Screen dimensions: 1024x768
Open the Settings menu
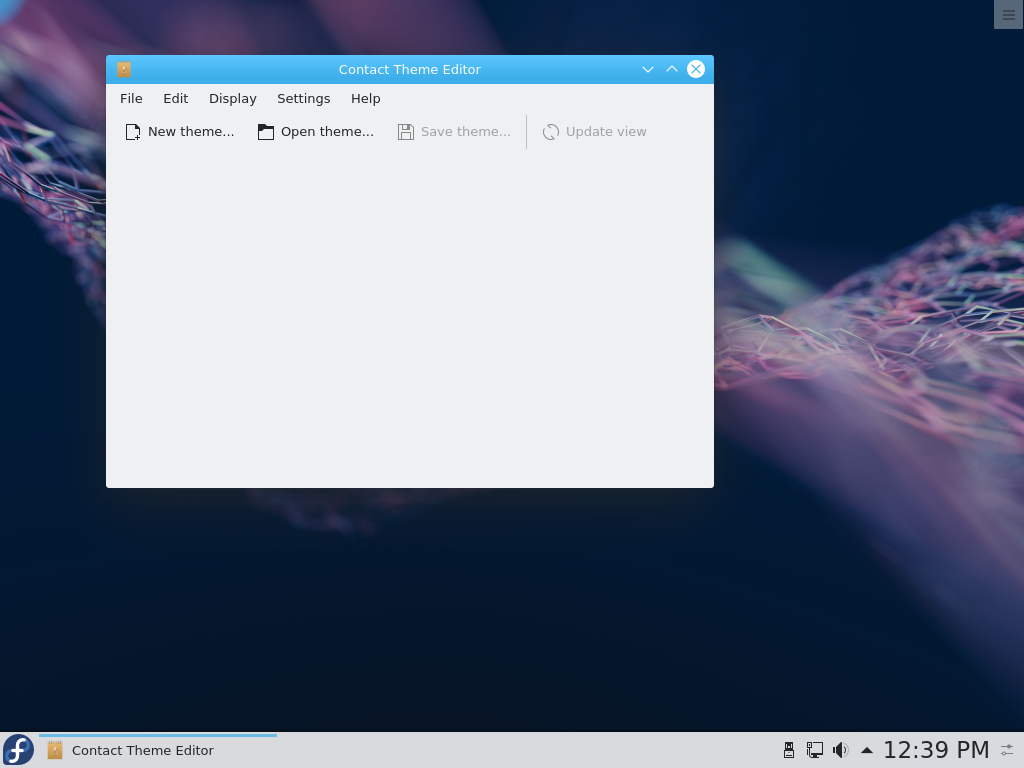(x=304, y=99)
